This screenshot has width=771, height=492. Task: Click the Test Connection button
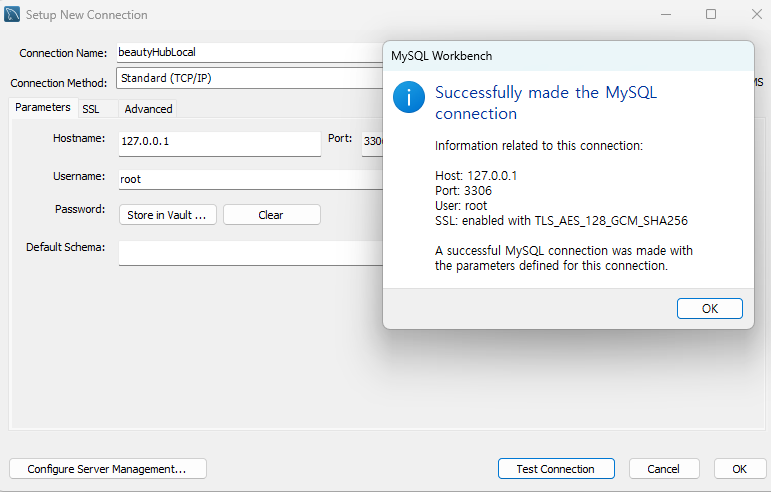coord(556,469)
